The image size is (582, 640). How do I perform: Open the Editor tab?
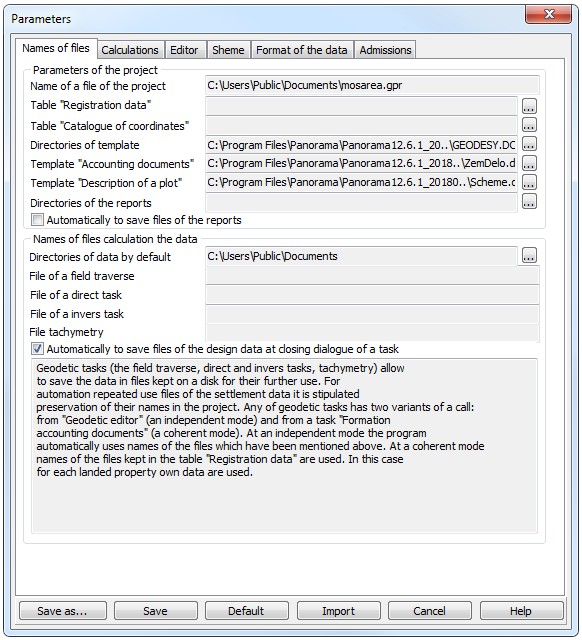184,50
